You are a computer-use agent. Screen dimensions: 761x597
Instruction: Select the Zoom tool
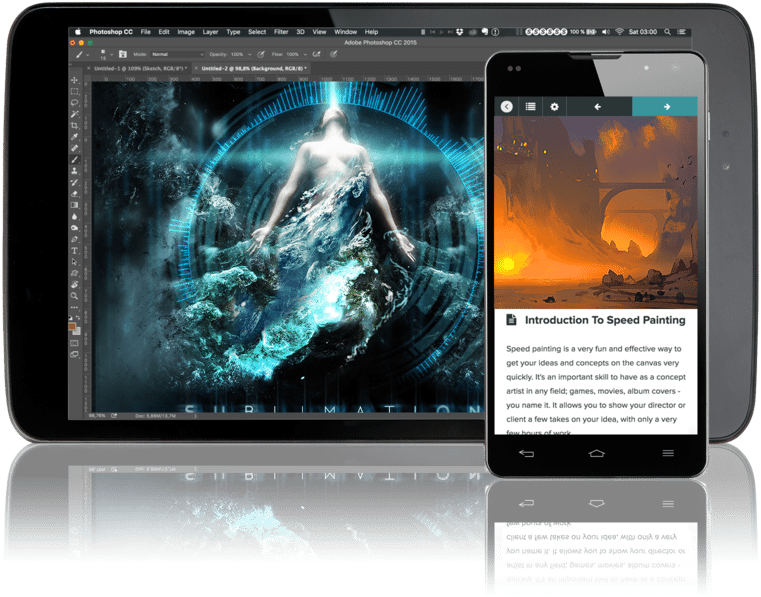(74, 296)
